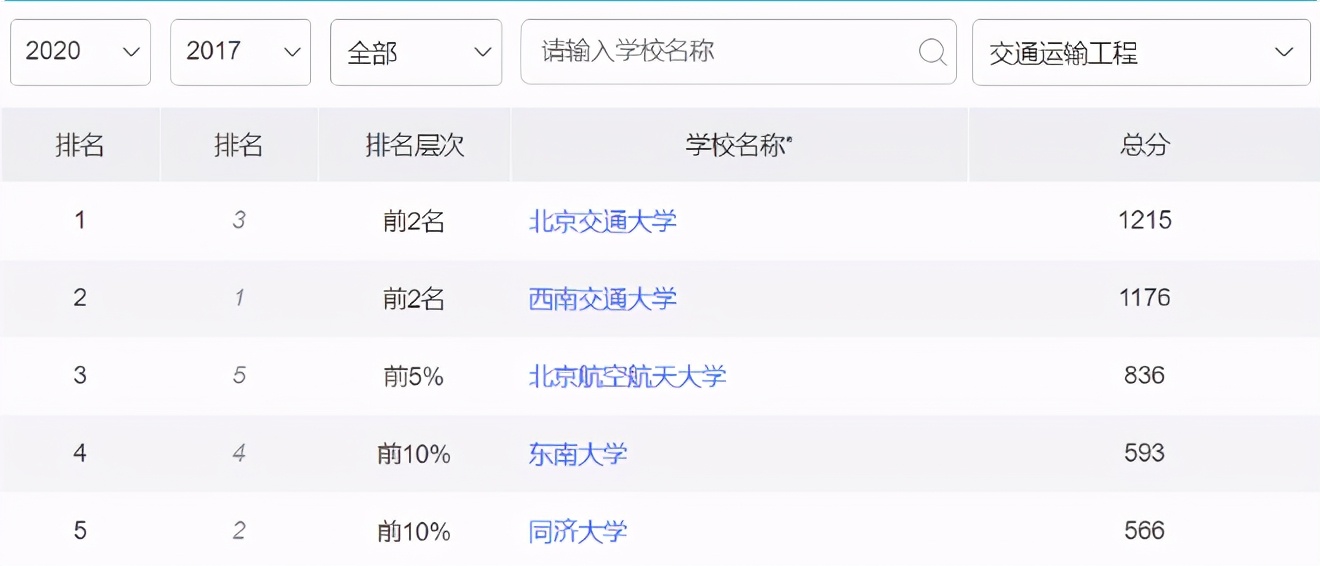
Task: Click the 总分 column header
Action: tap(1144, 146)
